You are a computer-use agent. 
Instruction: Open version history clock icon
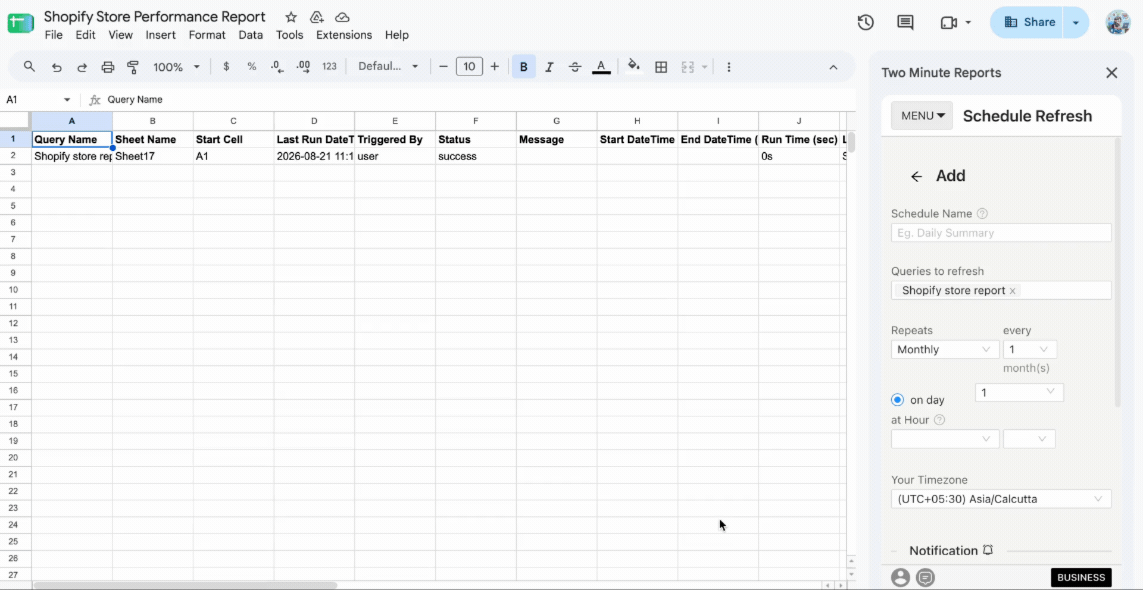pos(865,23)
